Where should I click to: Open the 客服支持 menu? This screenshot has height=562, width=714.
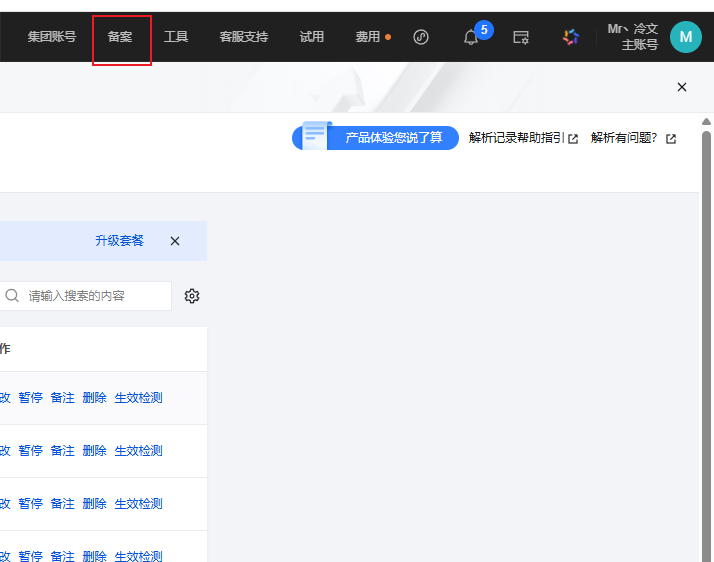(244, 37)
